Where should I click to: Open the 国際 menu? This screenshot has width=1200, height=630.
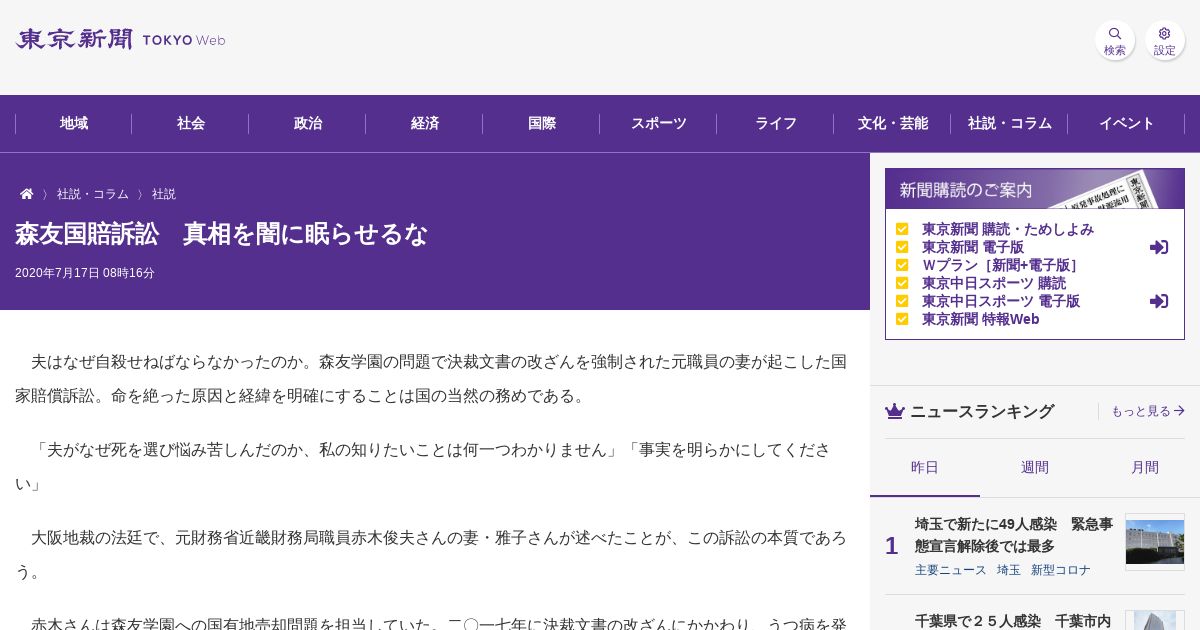pos(542,123)
